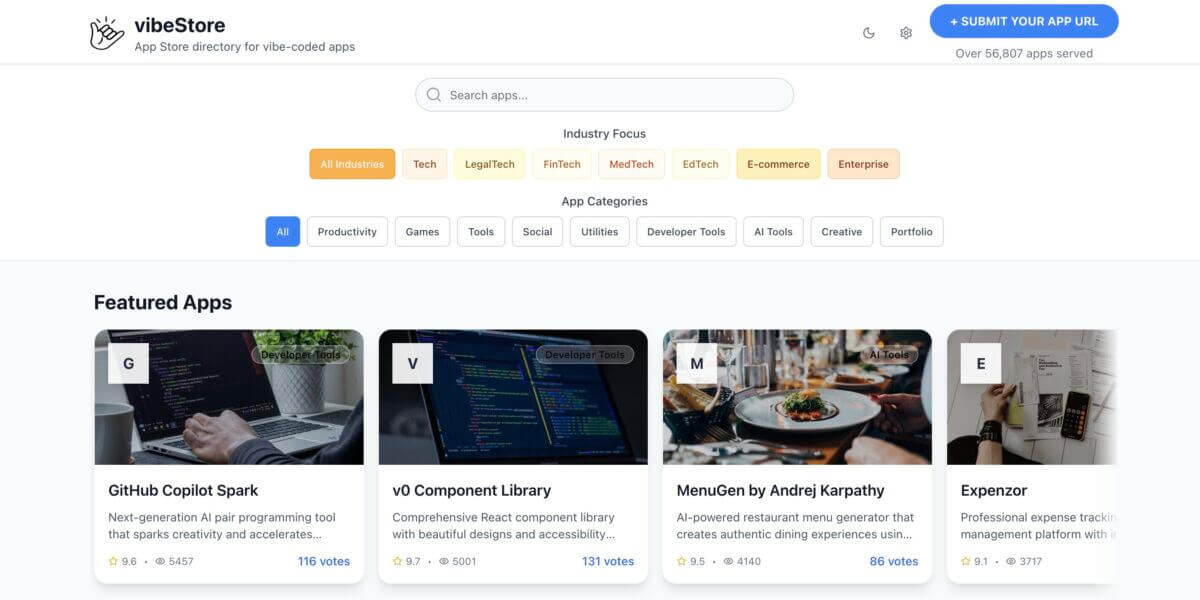
Task: Filter by Tech industry
Action: (x=425, y=164)
